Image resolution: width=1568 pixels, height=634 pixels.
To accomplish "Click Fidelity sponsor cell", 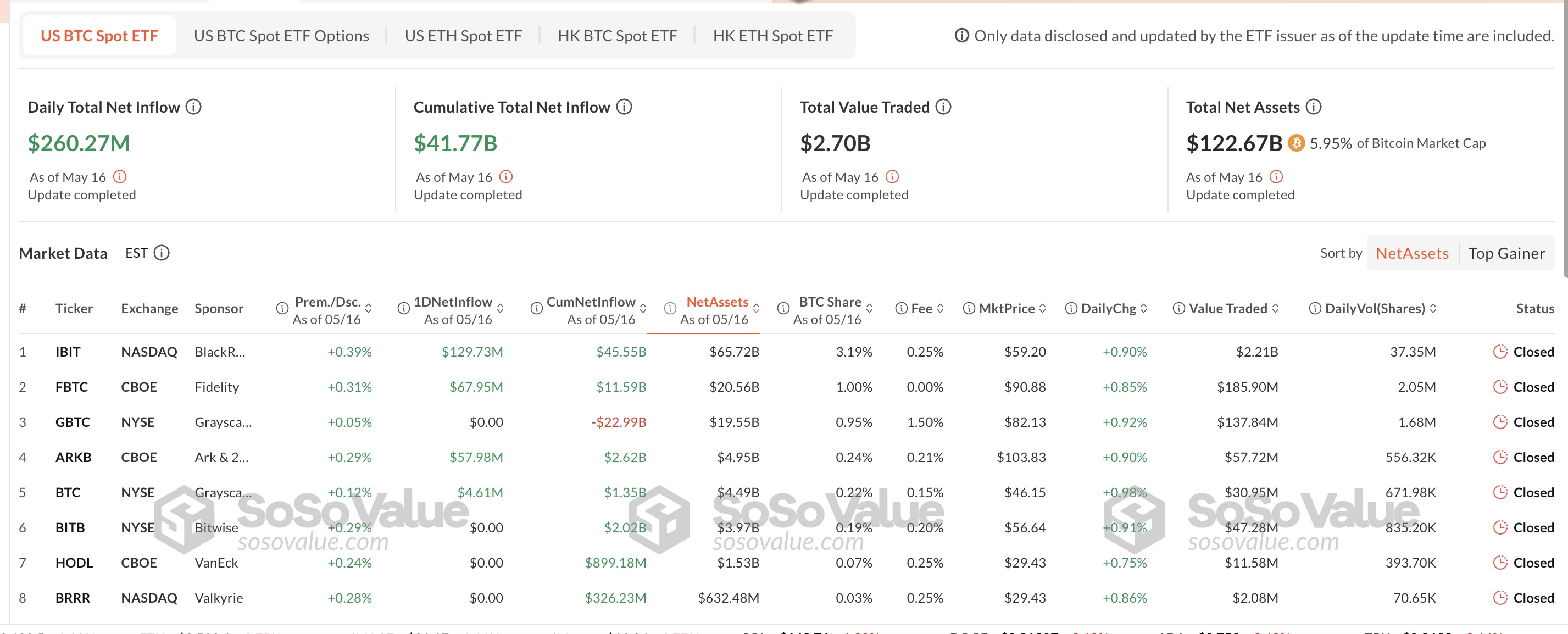I will click(x=216, y=387).
